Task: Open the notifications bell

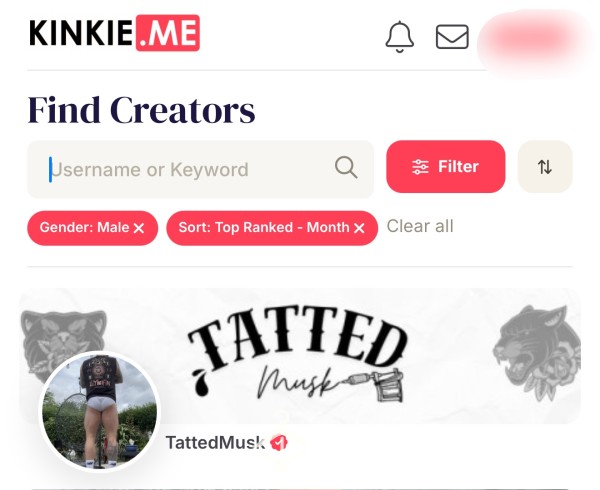Action: pos(399,37)
